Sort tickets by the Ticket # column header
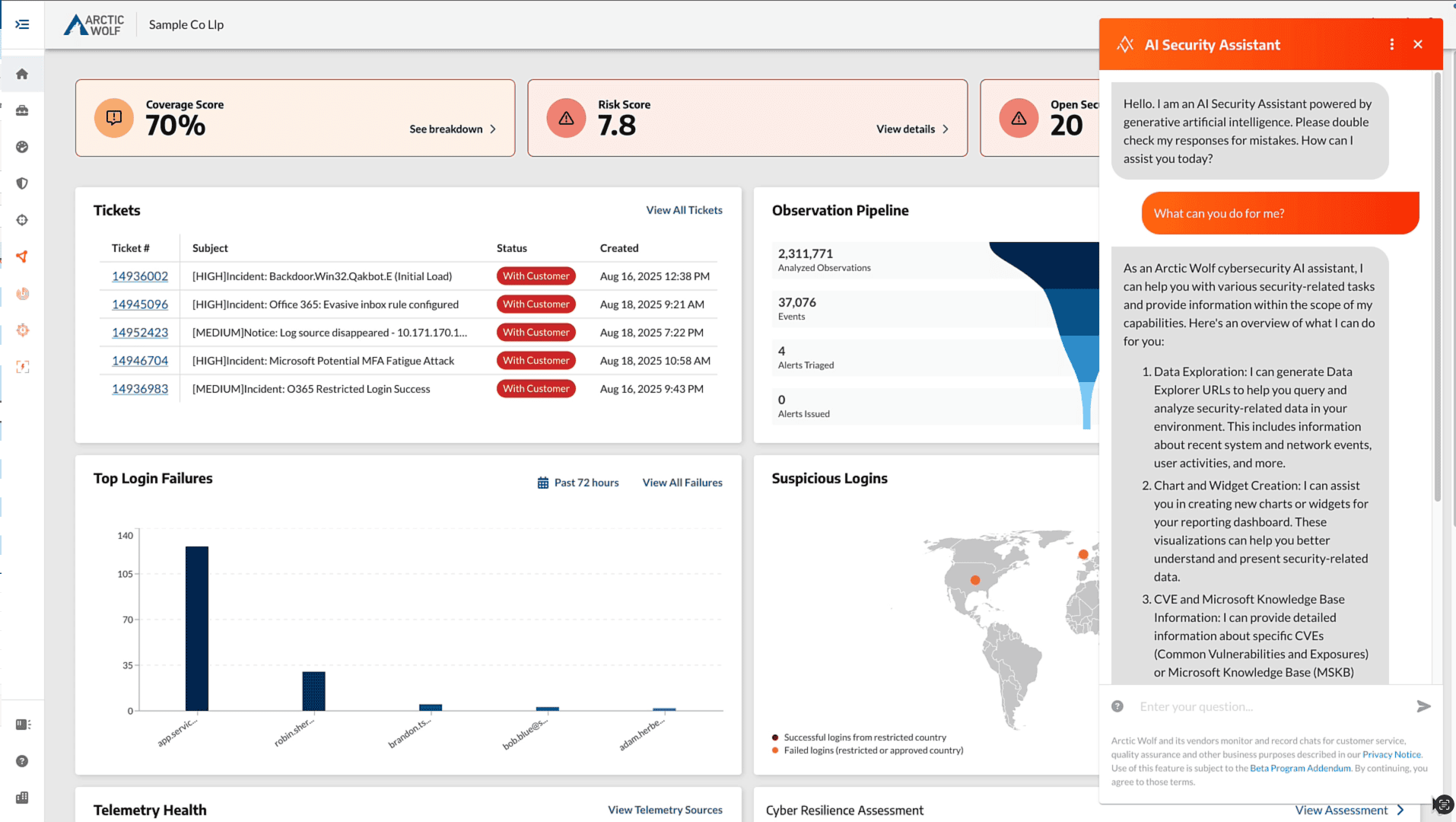 pos(131,248)
